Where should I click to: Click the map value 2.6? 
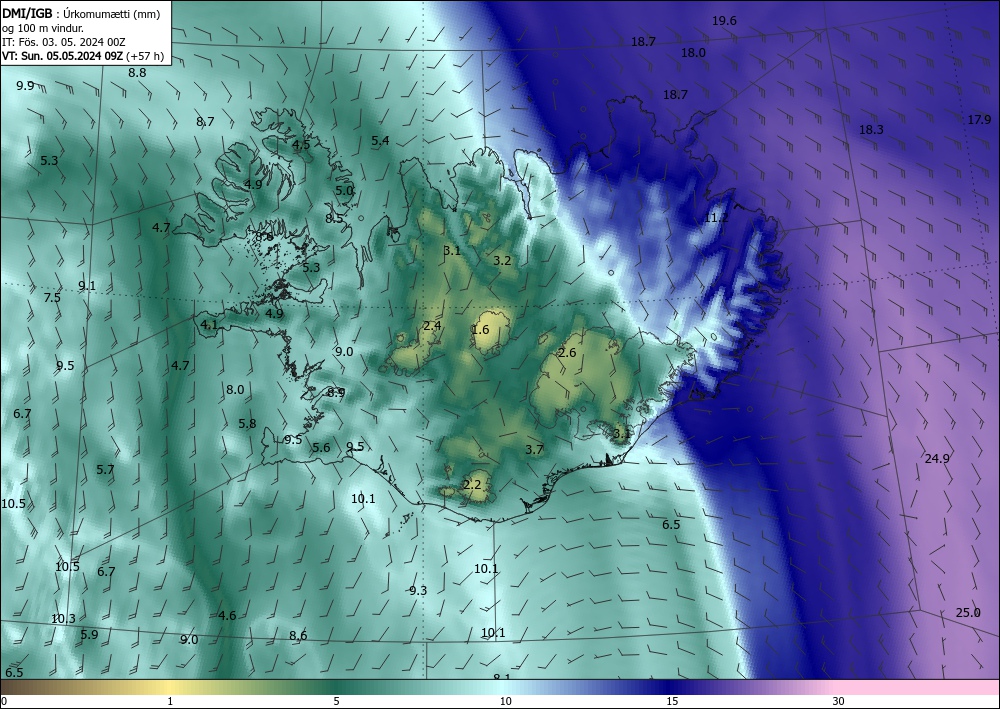[567, 353]
